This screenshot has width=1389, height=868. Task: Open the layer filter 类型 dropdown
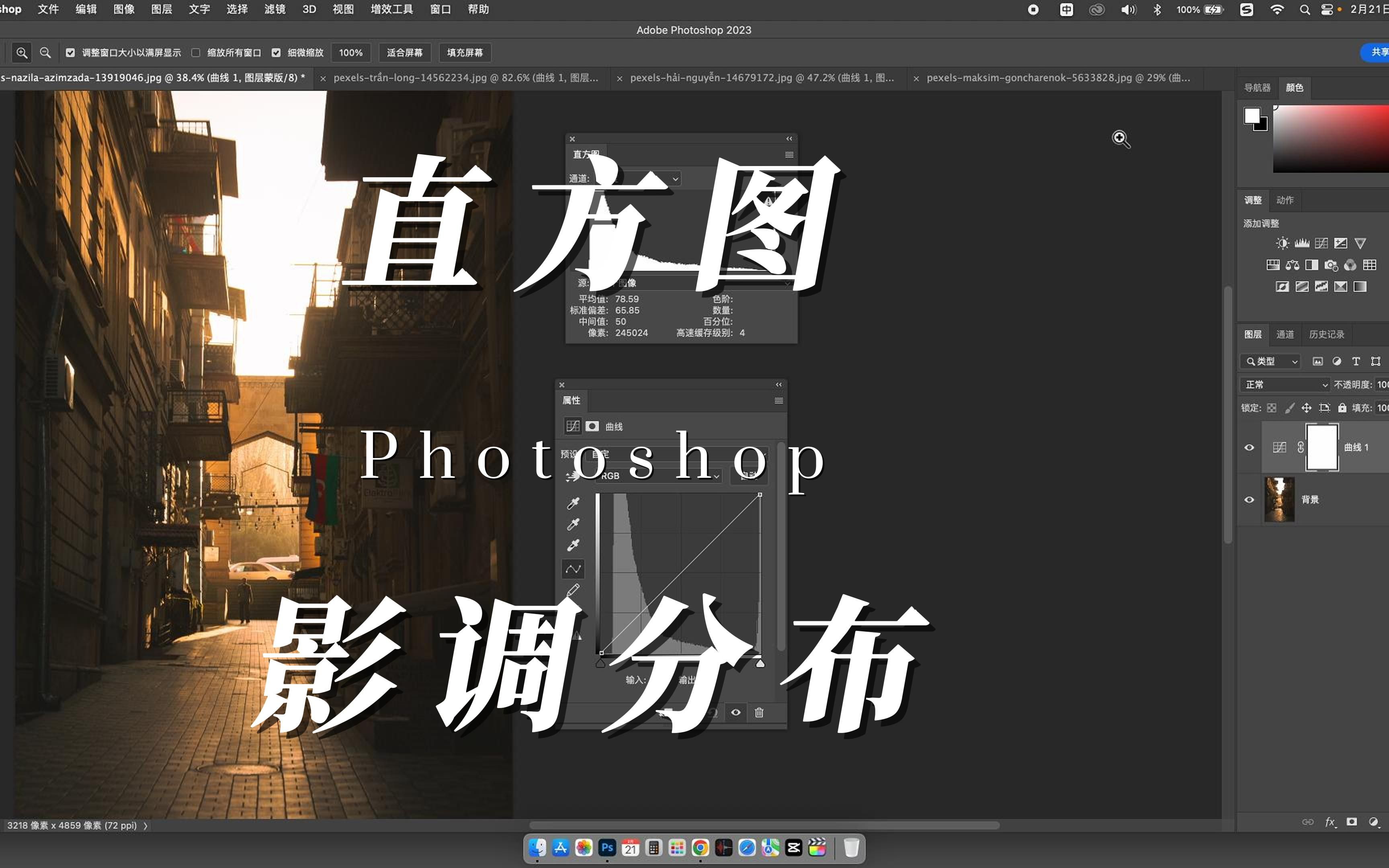click(x=1270, y=361)
